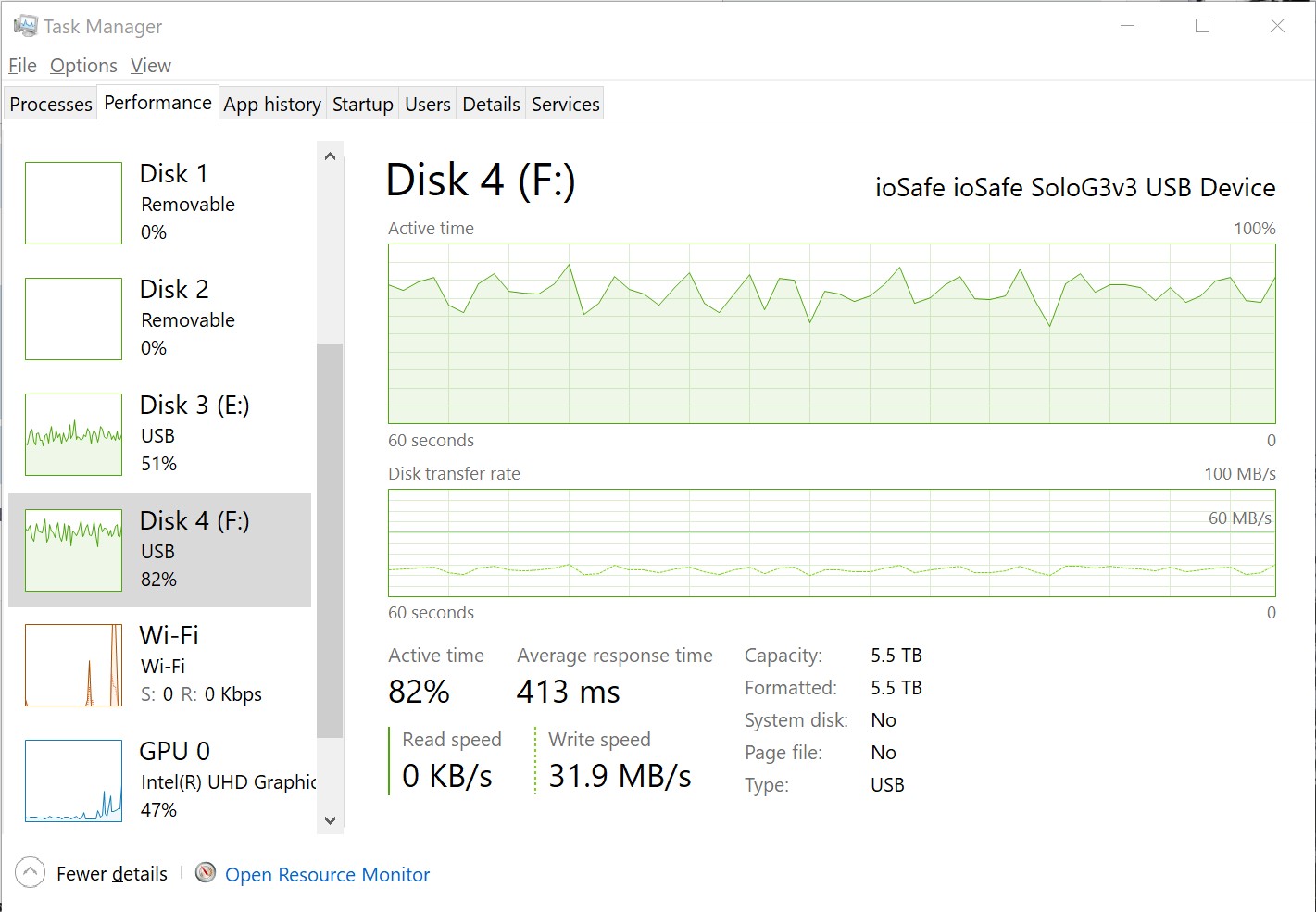Click the Capacity 5.5 TB value
The width and height of the screenshot is (1316, 912).
[x=896, y=656]
